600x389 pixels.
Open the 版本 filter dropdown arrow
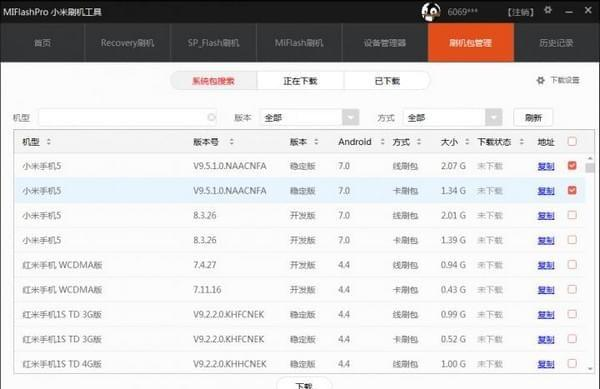[351, 117]
